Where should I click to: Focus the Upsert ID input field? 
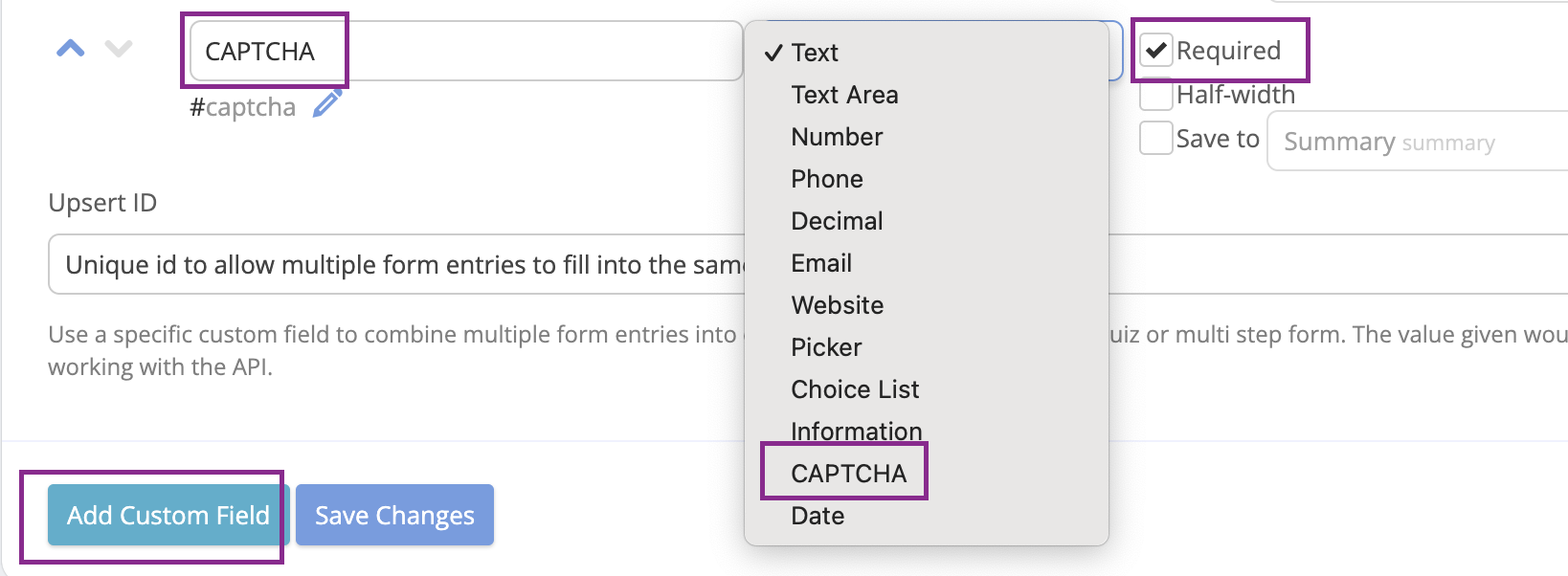[396, 264]
